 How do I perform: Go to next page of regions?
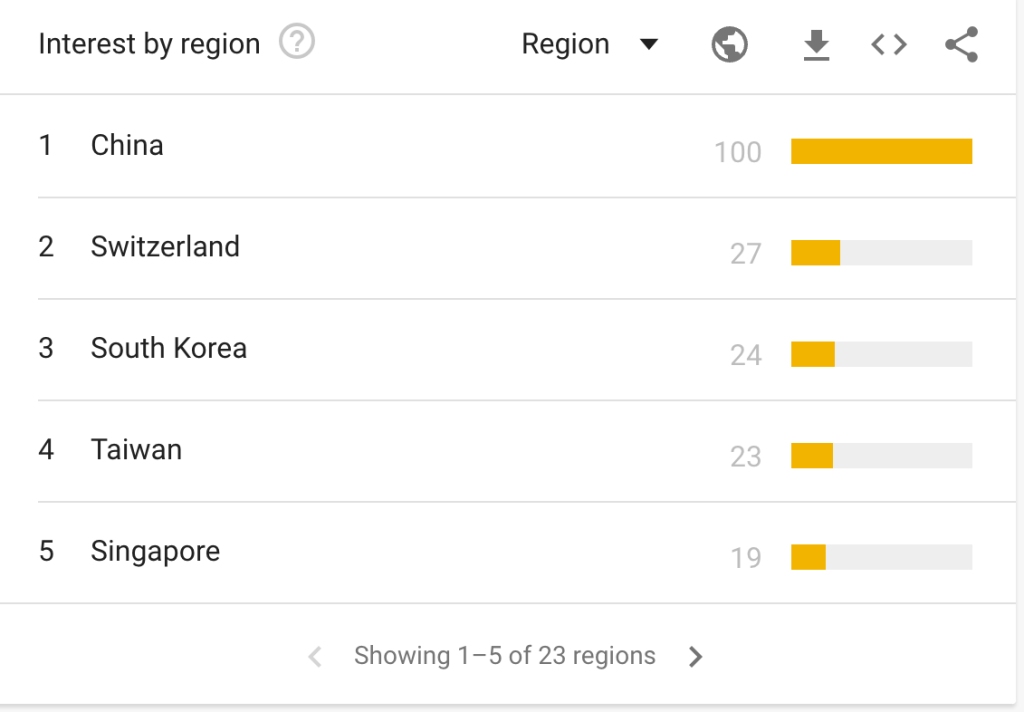pyautogui.click(x=696, y=657)
